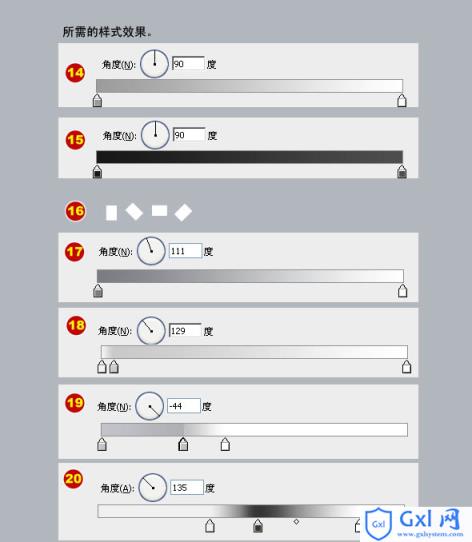The image size is (472, 542).
Task: Select the gray left color stop in step 14
Action: pos(98,100)
